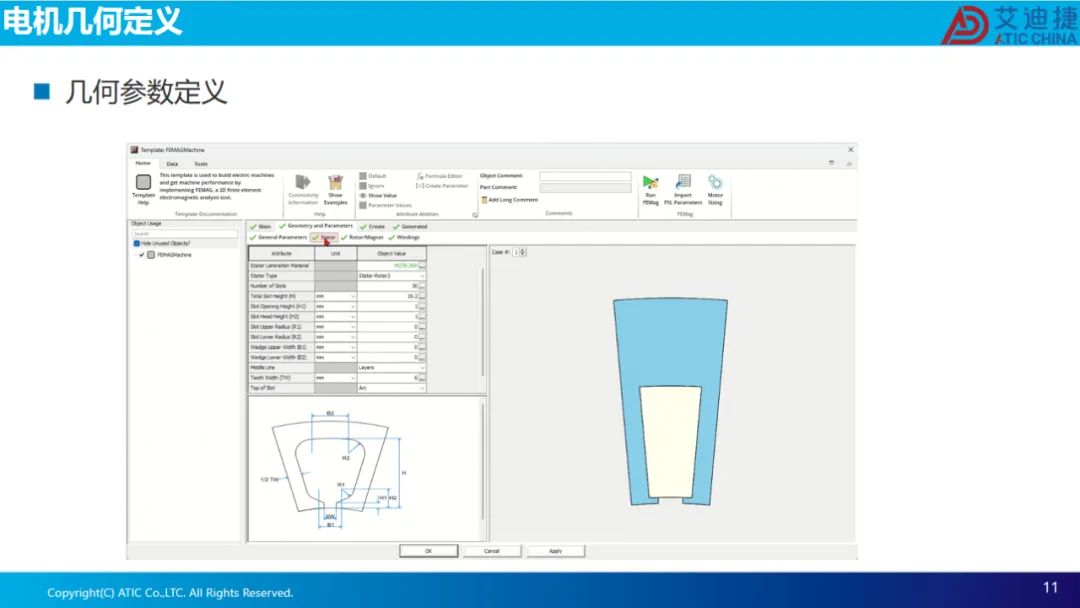Open Template Help icon in ribbon

[143, 182]
